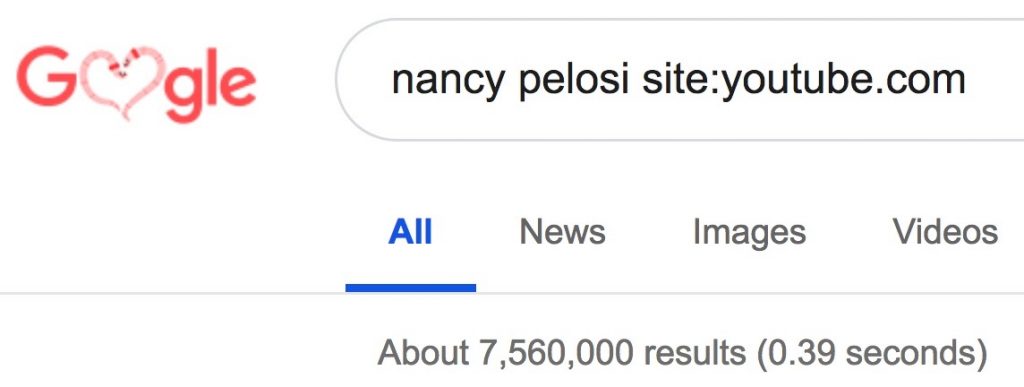Click the "About 7,560,000 results" stats text

point(562,353)
